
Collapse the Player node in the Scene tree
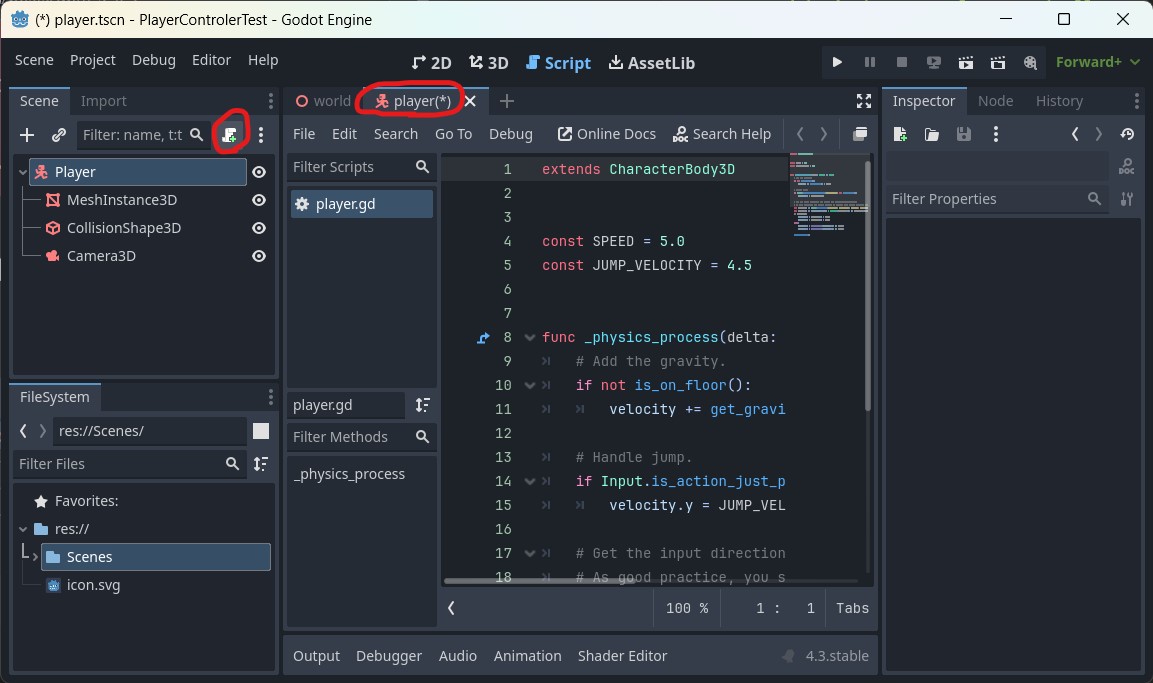(x=22, y=171)
